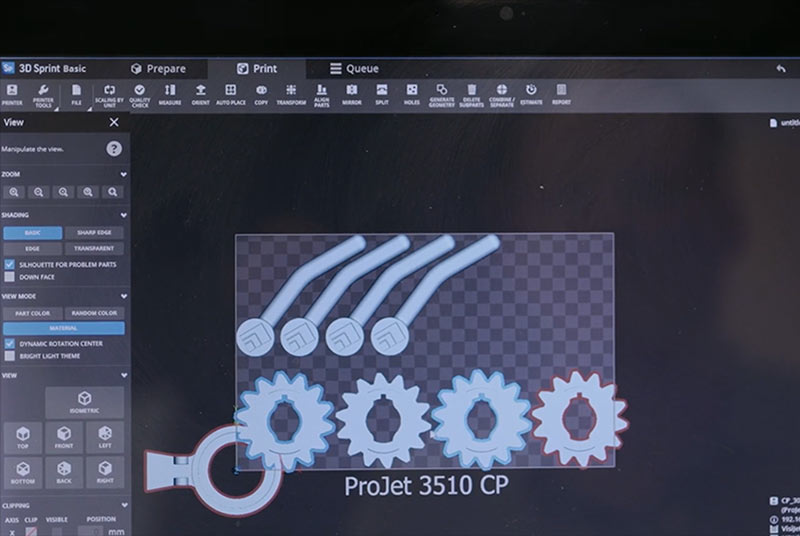This screenshot has height=536, width=800.
Task: Switch to Right view
Action: (105, 473)
